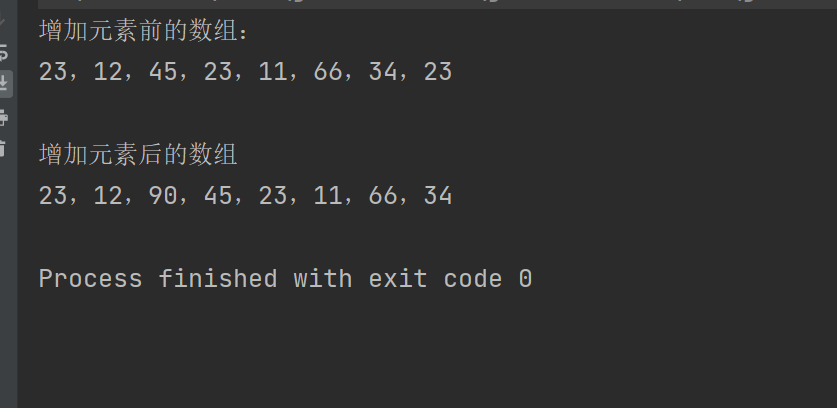This screenshot has width=837, height=408.
Task: Click 66 in the second array line
Action: coord(383,196)
